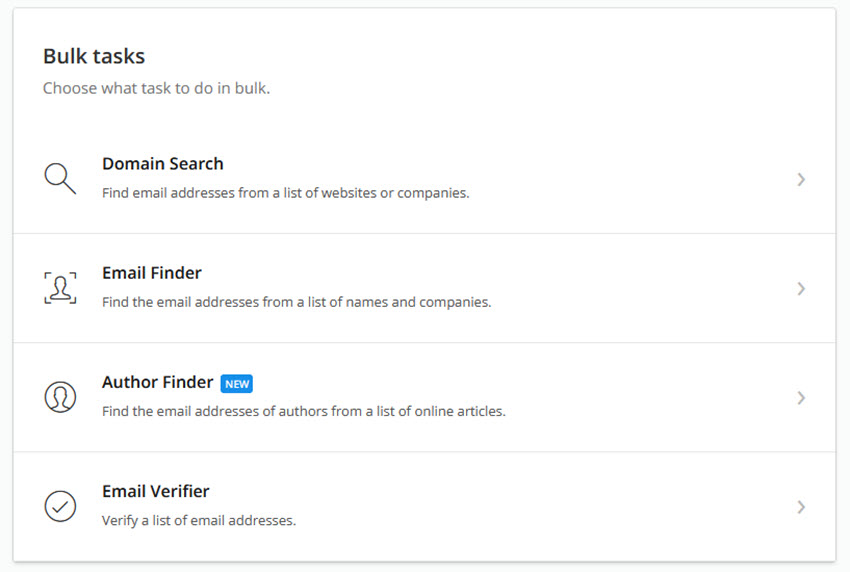Click the Email Finder person-frame icon

[60, 288]
